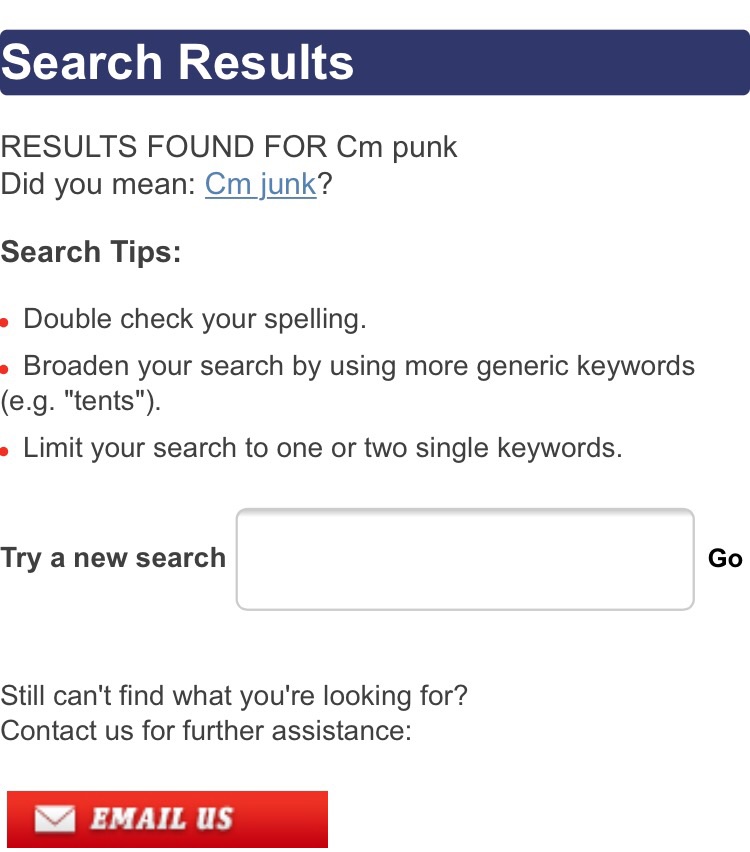Viewport: 750px width, 852px height.
Task: Click the EMAIL US button label
Action: 161,820
